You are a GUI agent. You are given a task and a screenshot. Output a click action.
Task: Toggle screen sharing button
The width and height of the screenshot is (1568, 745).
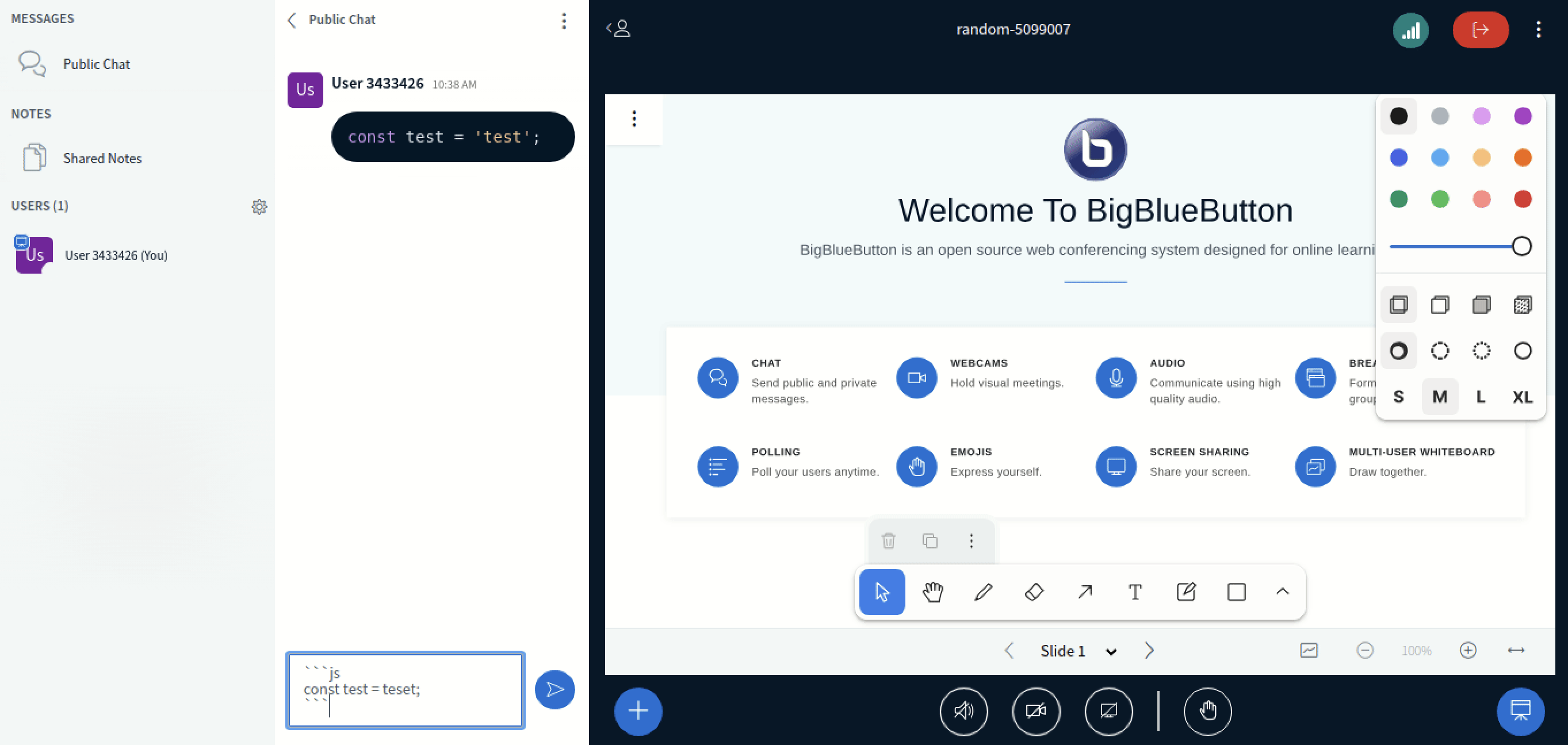click(x=1108, y=711)
